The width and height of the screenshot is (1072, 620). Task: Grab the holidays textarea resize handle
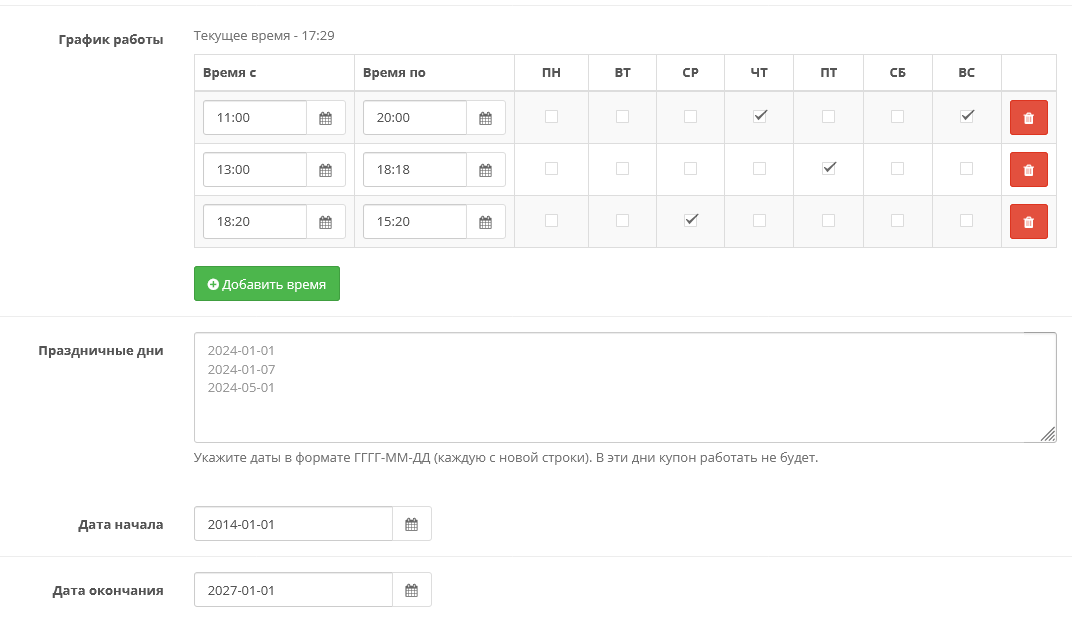coord(1048,434)
